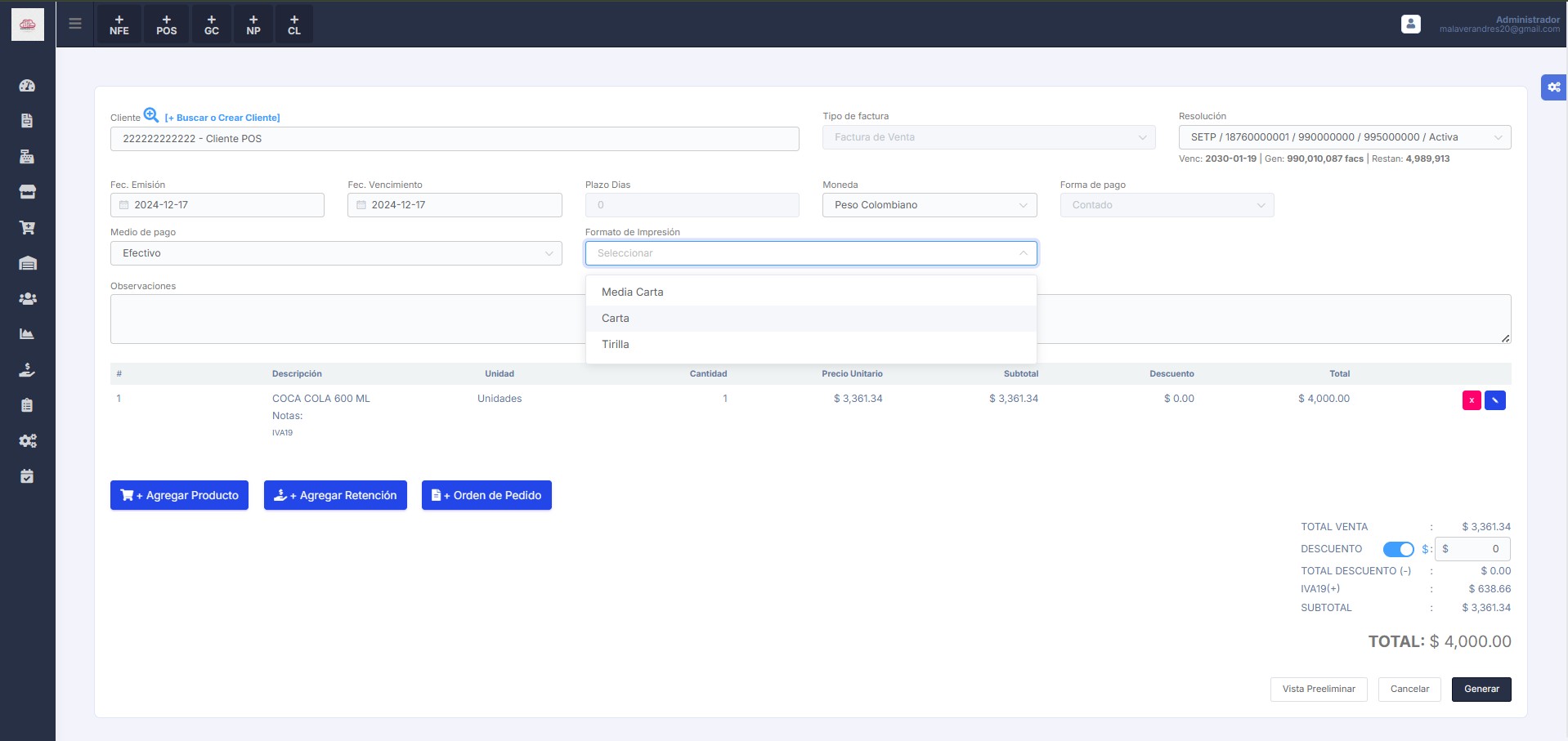Edit the Coca Cola line item
Viewport: 1568px width, 741px height.
1494,400
